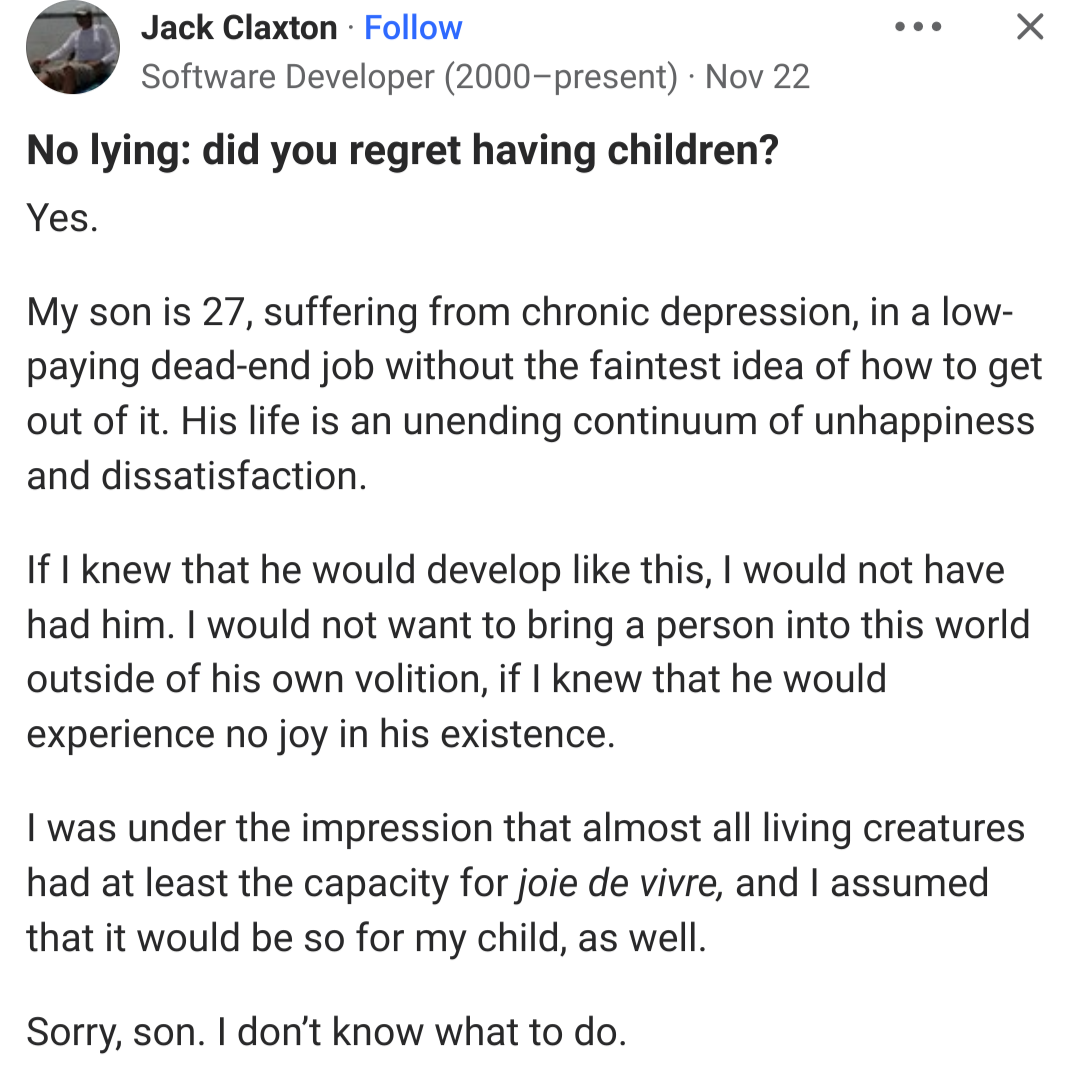Click Jack Claxton's profile picture

pos(72,48)
